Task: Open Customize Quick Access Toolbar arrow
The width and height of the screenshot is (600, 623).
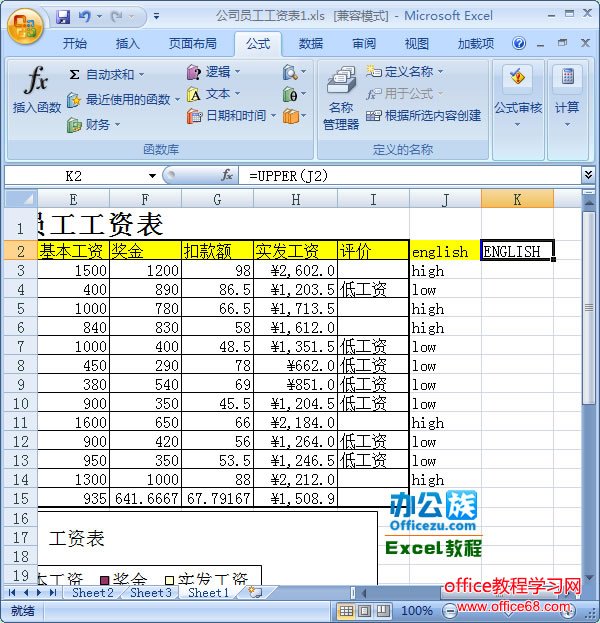Action: (156, 16)
